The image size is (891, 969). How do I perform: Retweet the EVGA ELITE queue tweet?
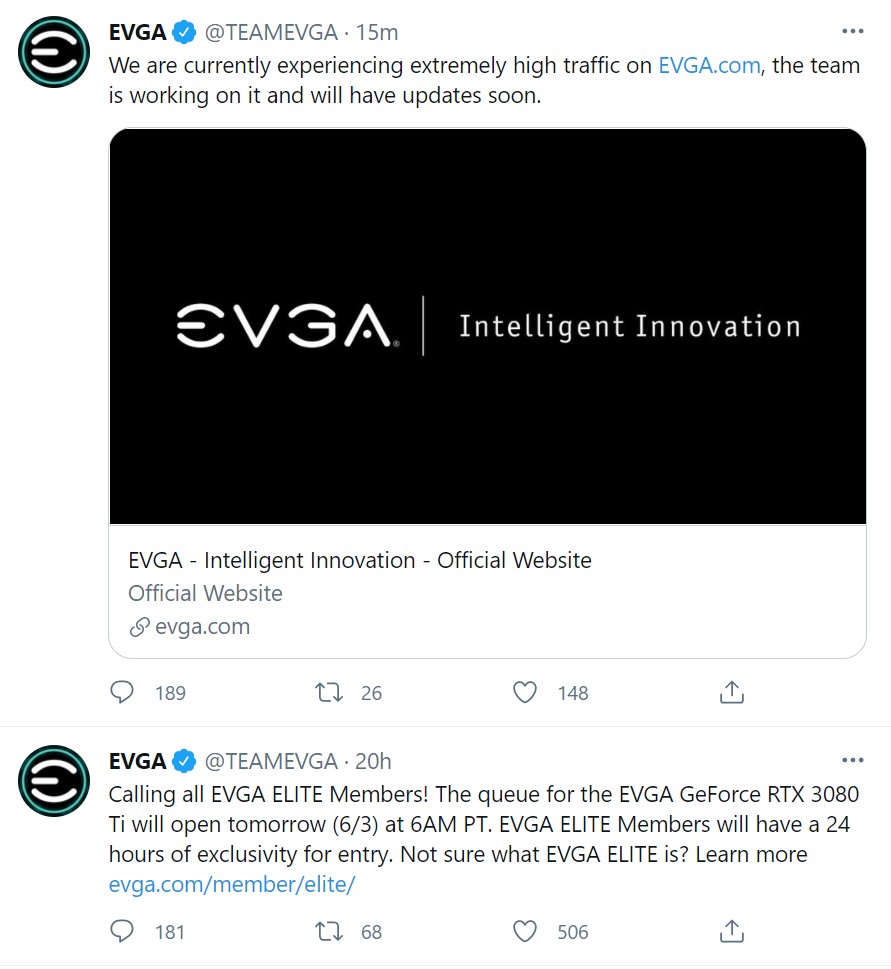(329, 932)
